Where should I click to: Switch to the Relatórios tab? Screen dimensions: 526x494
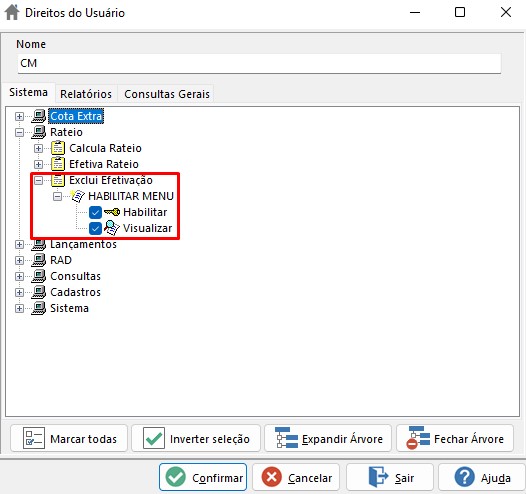point(86,94)
